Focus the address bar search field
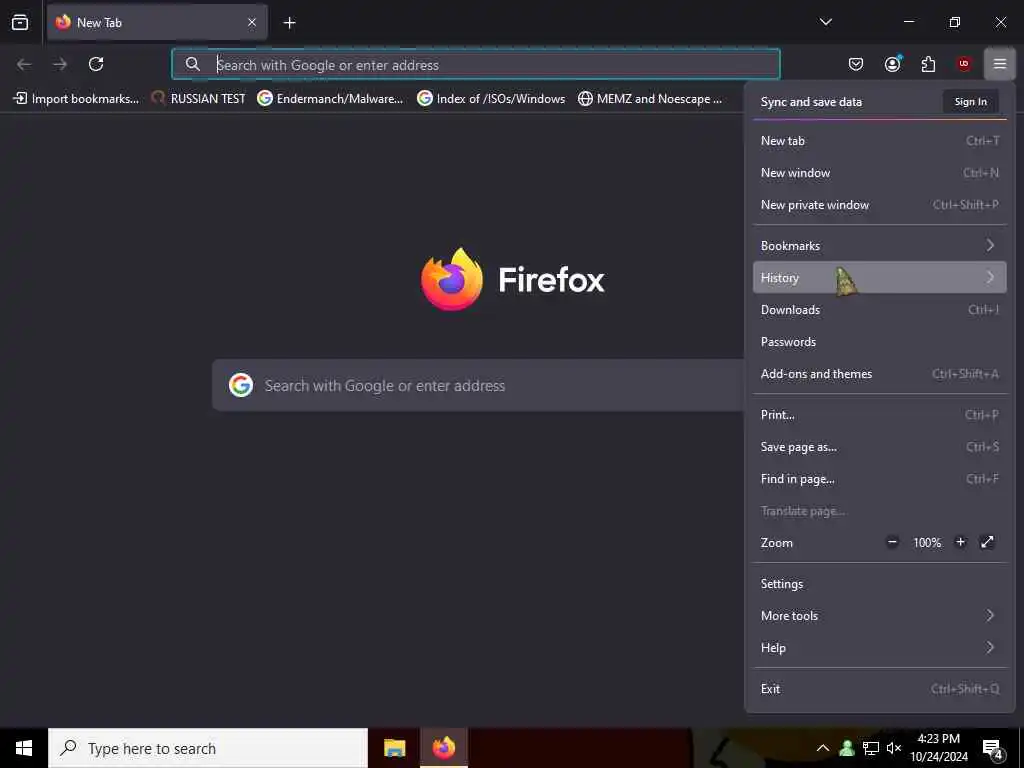 point(476,64)
